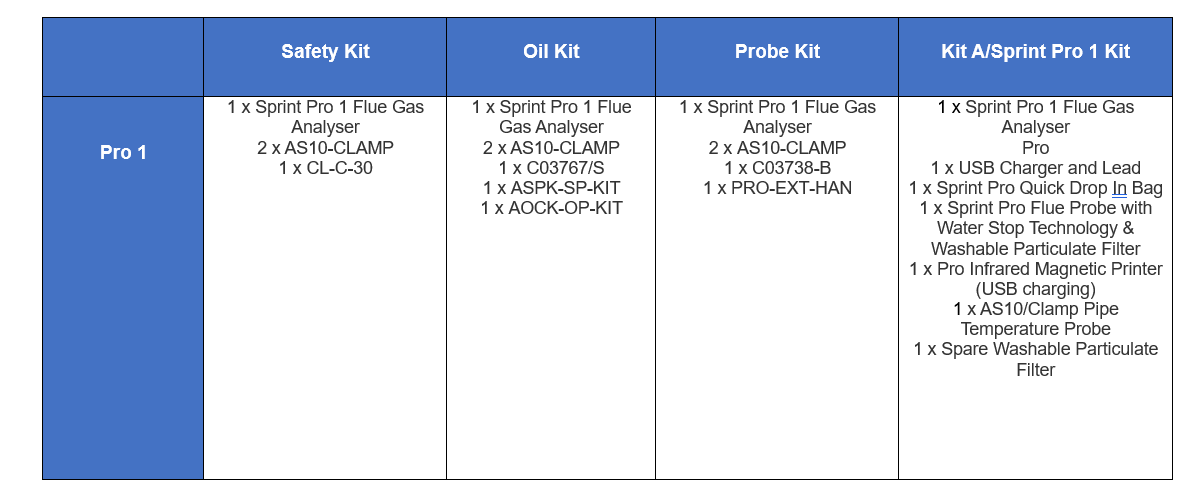This screenshot has height=501, width=1201.
Task: Click 1 x USB Charger and Lead line
Action: coord(1035,168)
